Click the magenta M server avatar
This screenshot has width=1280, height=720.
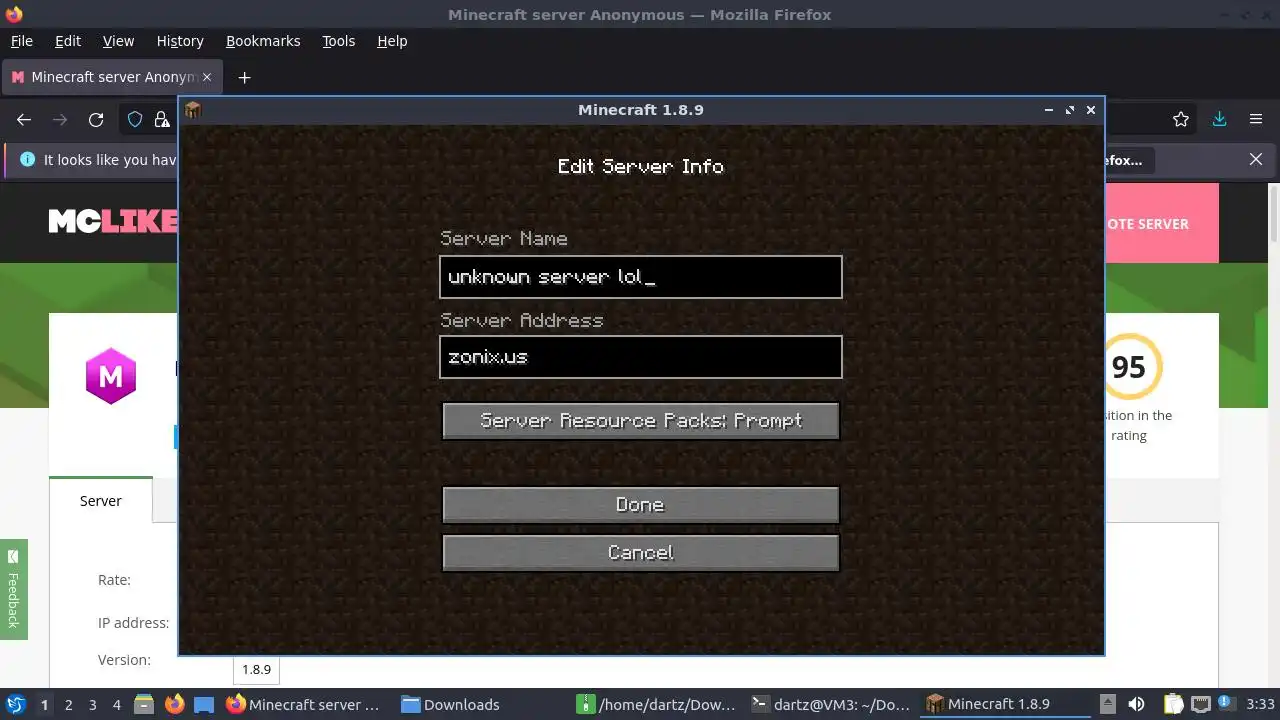(111, 376)
